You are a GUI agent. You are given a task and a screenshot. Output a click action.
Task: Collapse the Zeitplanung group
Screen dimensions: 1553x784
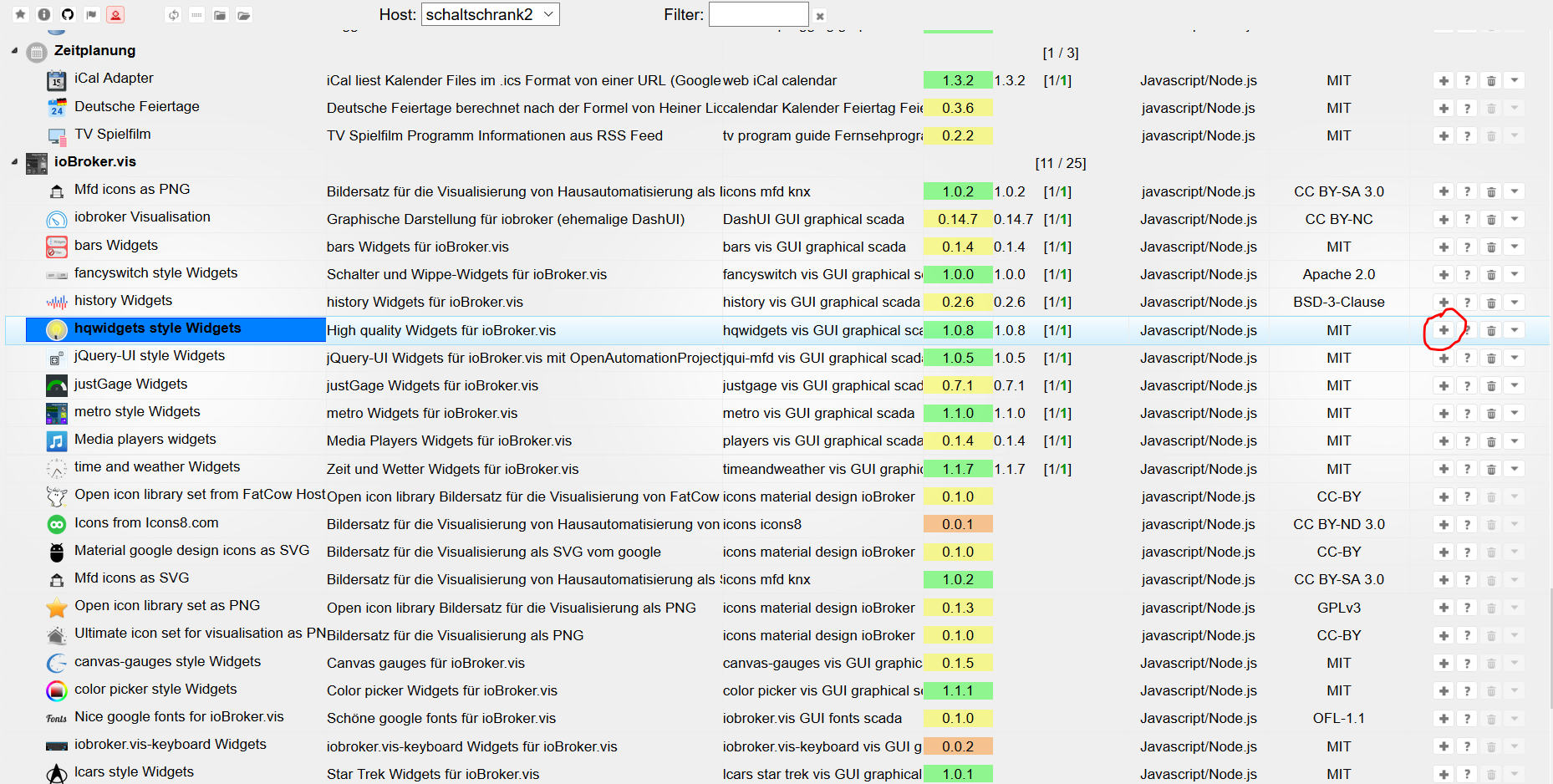point(14,51)
